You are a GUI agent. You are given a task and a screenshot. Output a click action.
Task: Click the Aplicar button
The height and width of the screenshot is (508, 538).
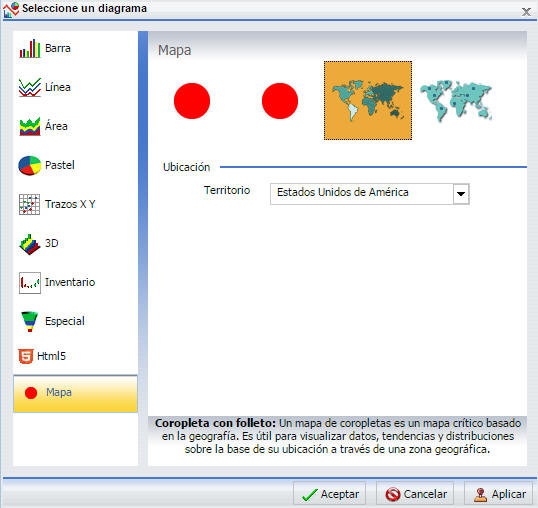pyautogui.click(x=499, y=494)
